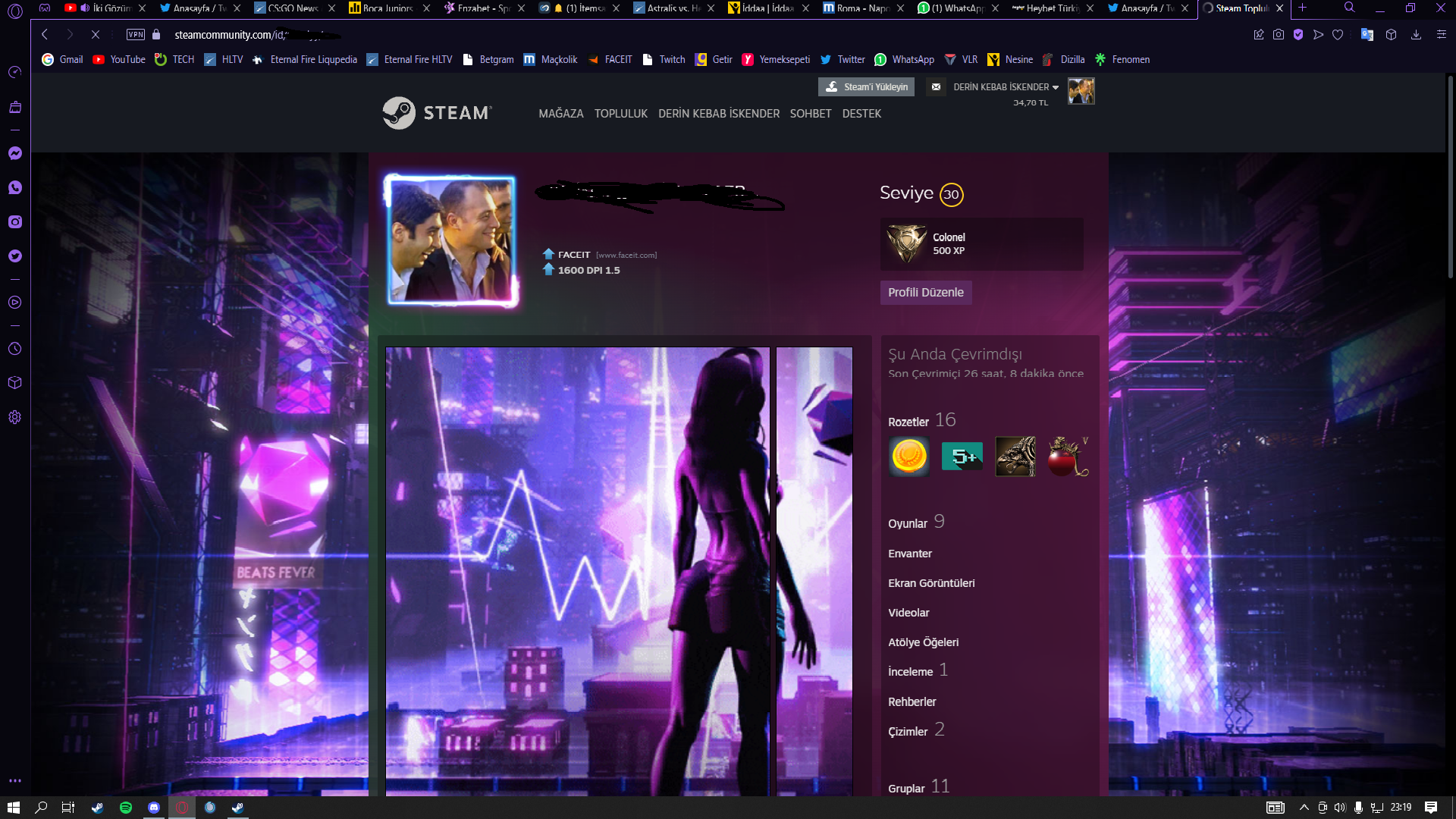Open sidebar settings gear icon

coord(14,417)
